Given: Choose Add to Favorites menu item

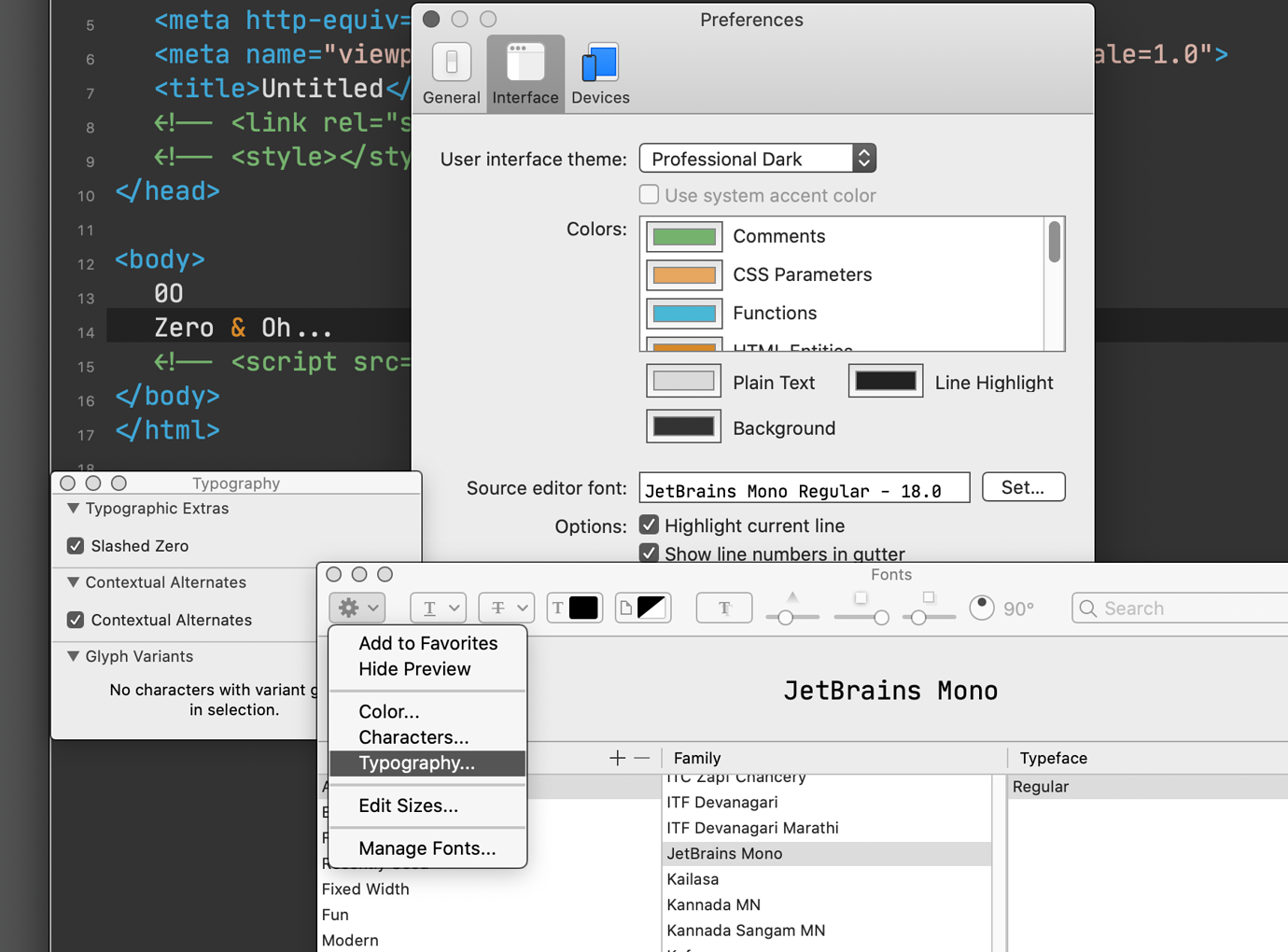Looking at the screenshot, I should click(427, 643).
